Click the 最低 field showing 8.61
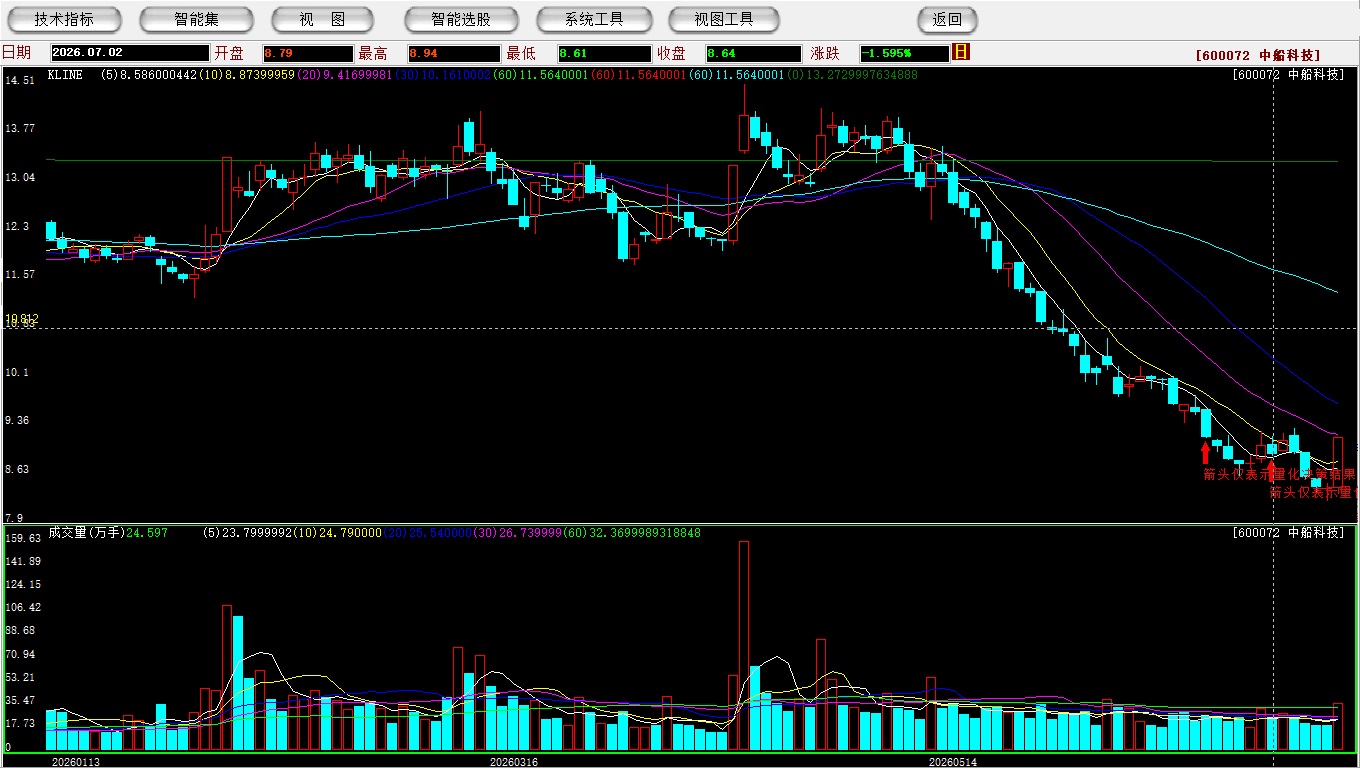The height and width of the screenshot is (768, 1360). point(604,53)
